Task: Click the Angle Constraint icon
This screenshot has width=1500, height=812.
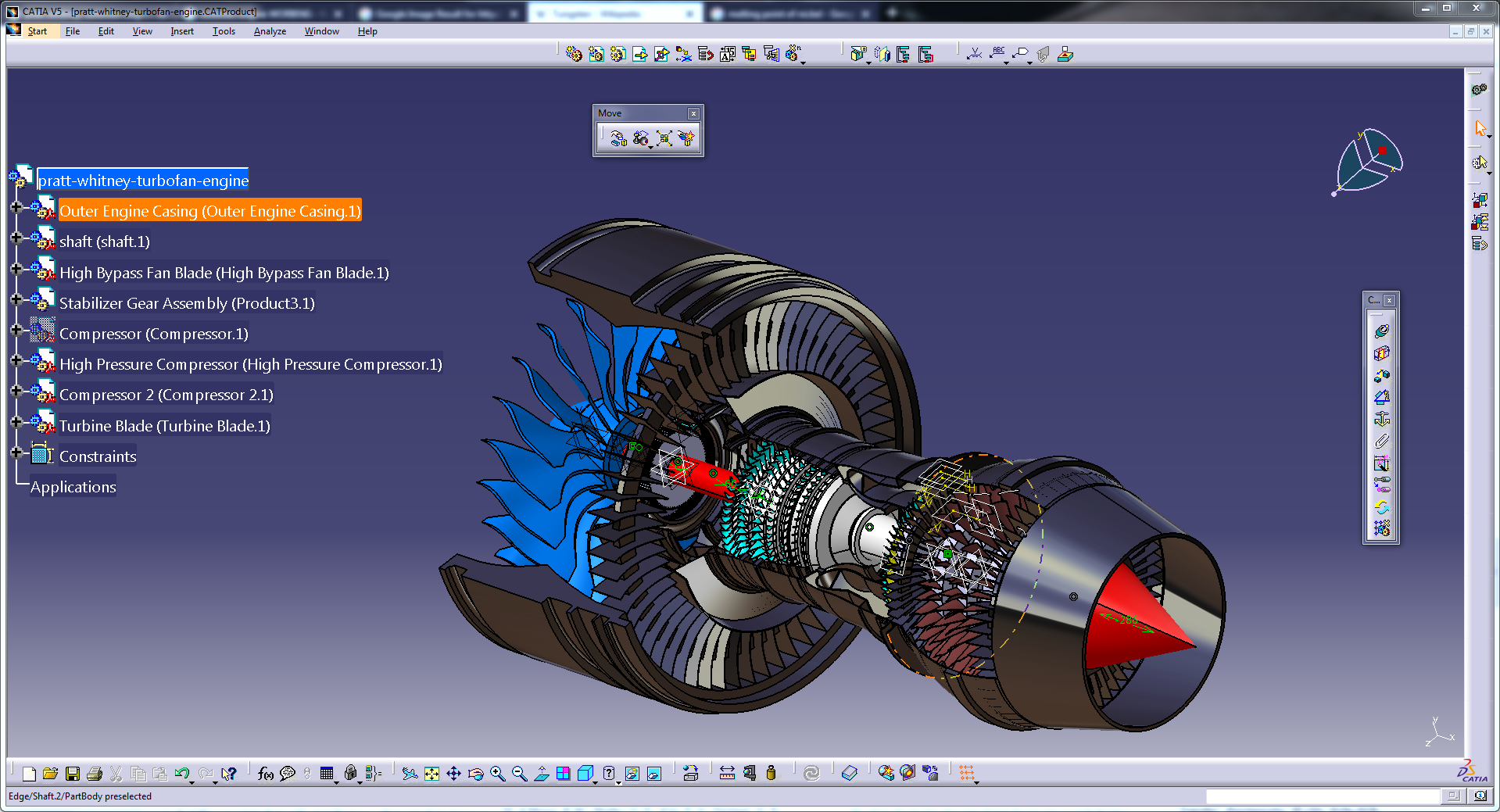Action: [x=1381, y=397]
